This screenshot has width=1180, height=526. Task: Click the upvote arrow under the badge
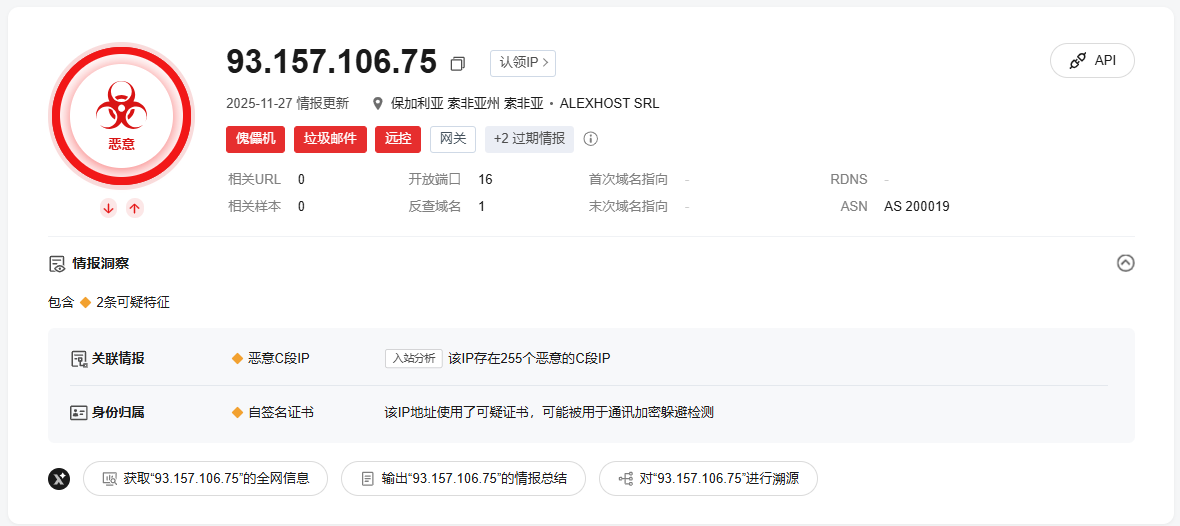135,208
